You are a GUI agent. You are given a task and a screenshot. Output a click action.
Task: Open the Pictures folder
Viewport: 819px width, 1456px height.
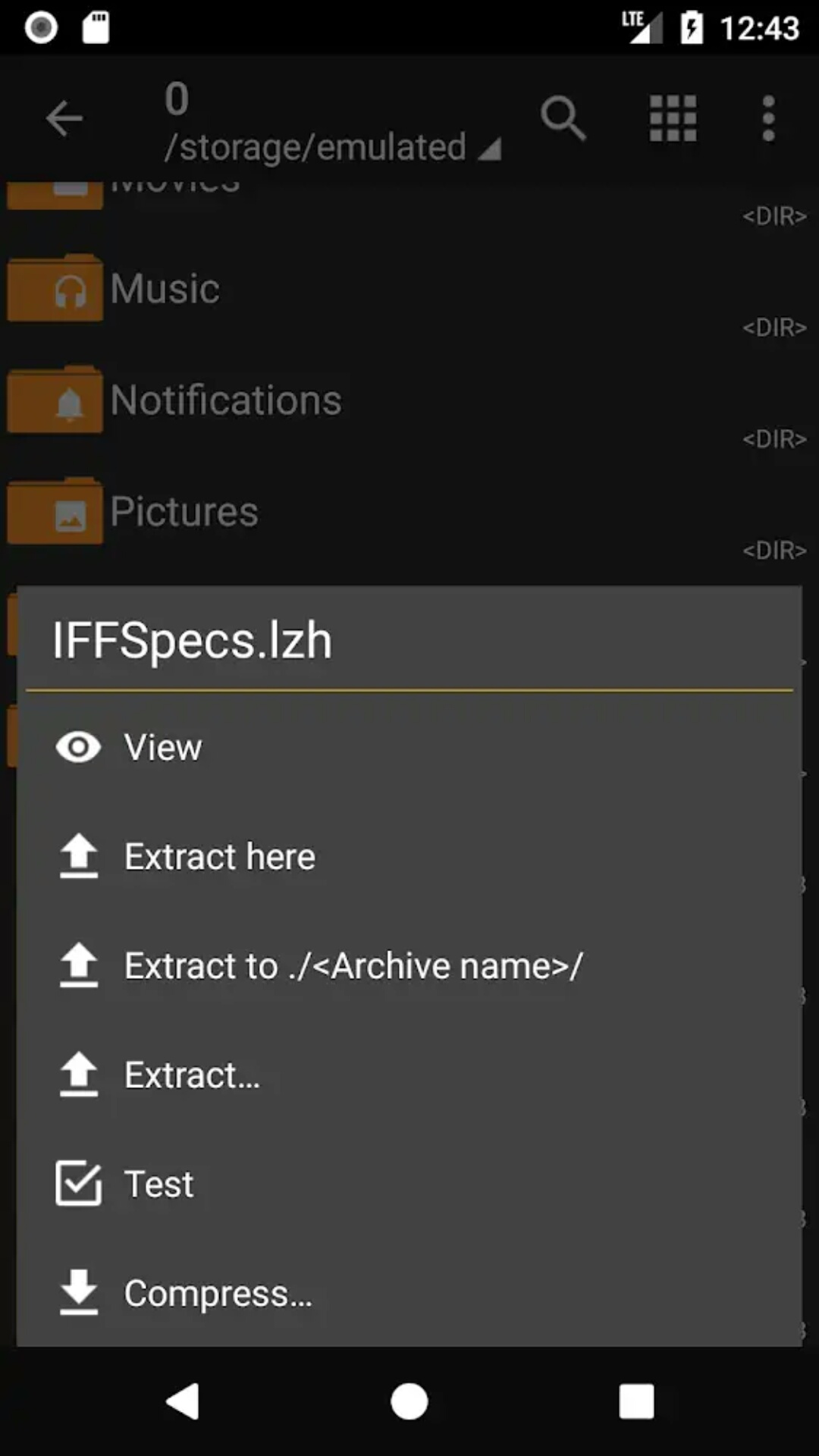tap(184, 512)
